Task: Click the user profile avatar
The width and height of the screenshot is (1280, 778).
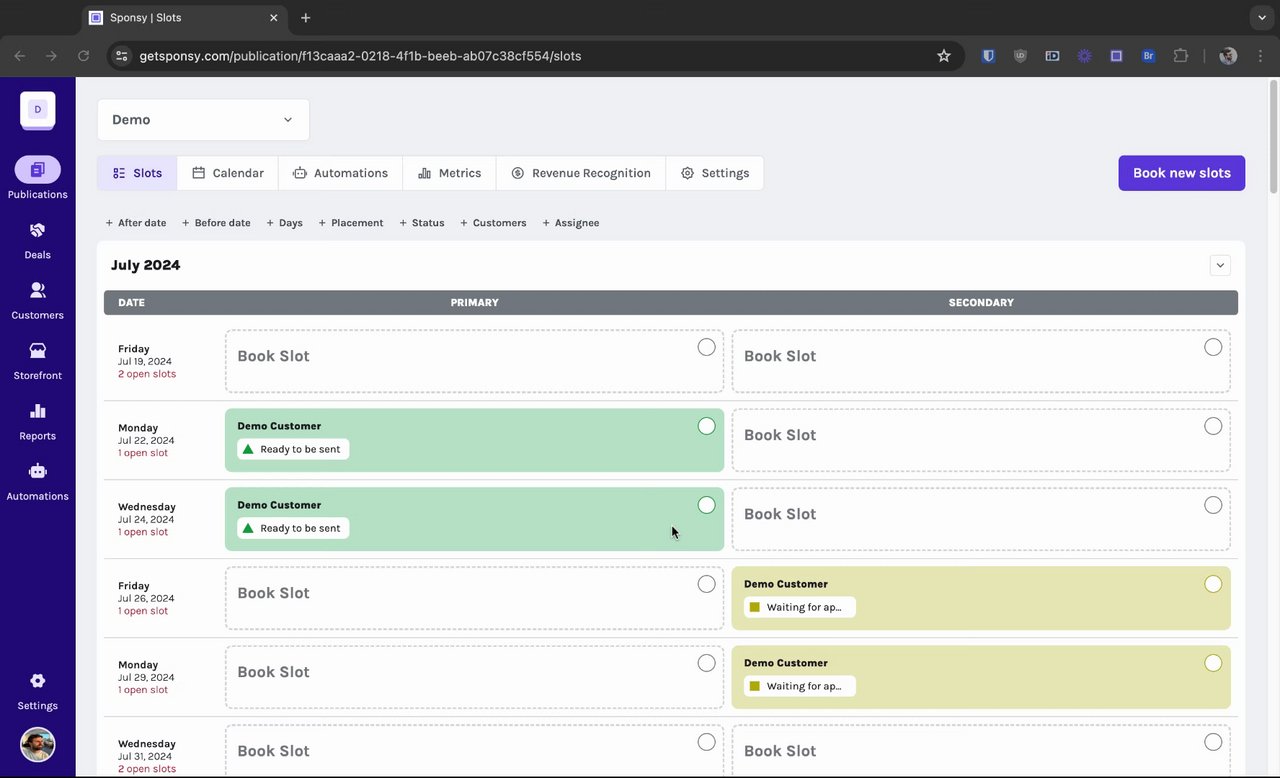Action: [x=37, y=744]
